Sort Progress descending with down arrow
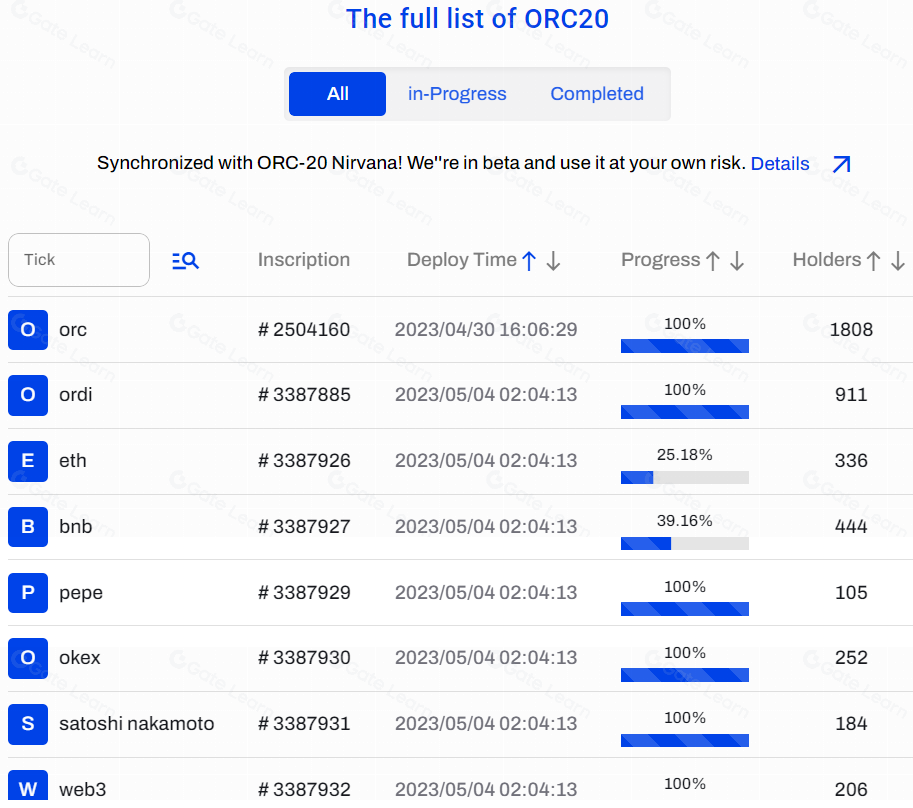913x808 pixels. (737, 261)
